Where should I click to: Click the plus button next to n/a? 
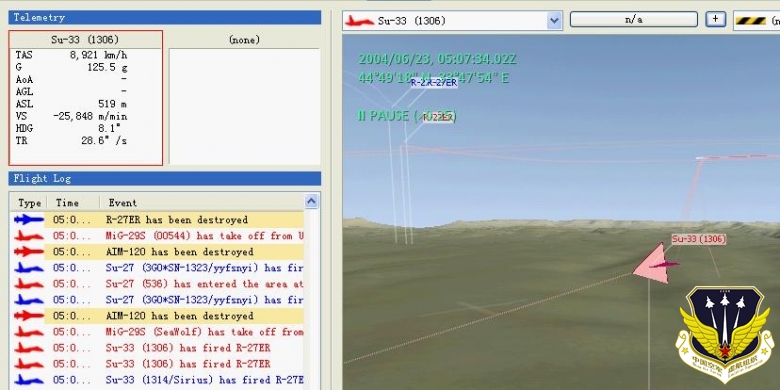click(x=716, y=19)
